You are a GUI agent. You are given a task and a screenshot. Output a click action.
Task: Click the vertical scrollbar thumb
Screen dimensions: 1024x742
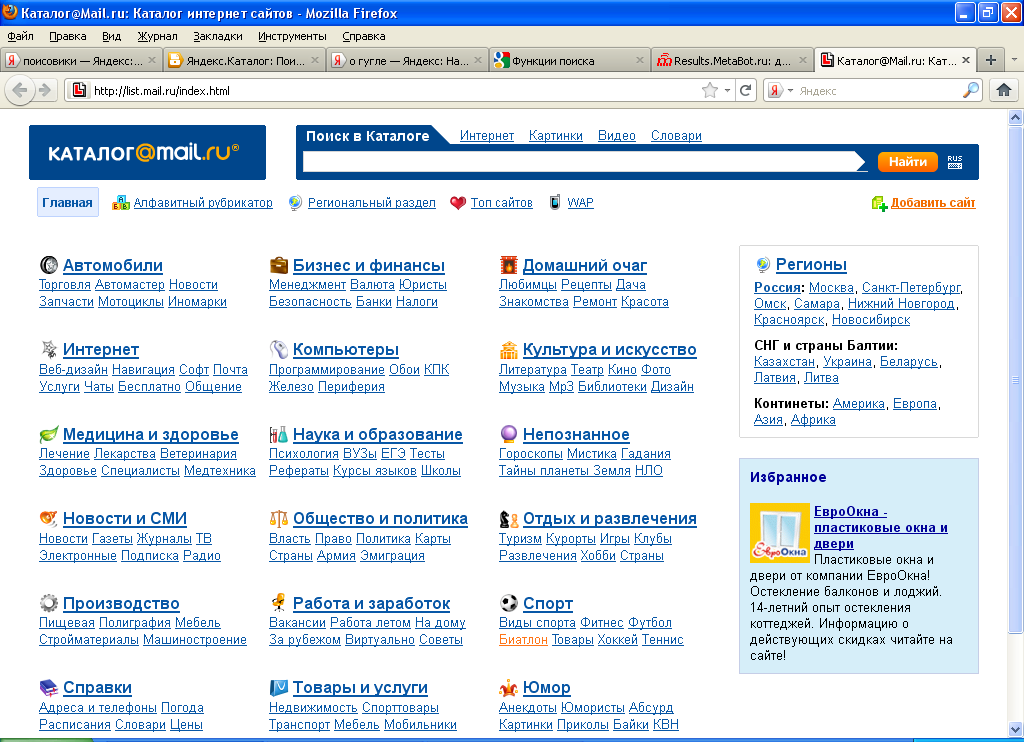click(1015, 379)
